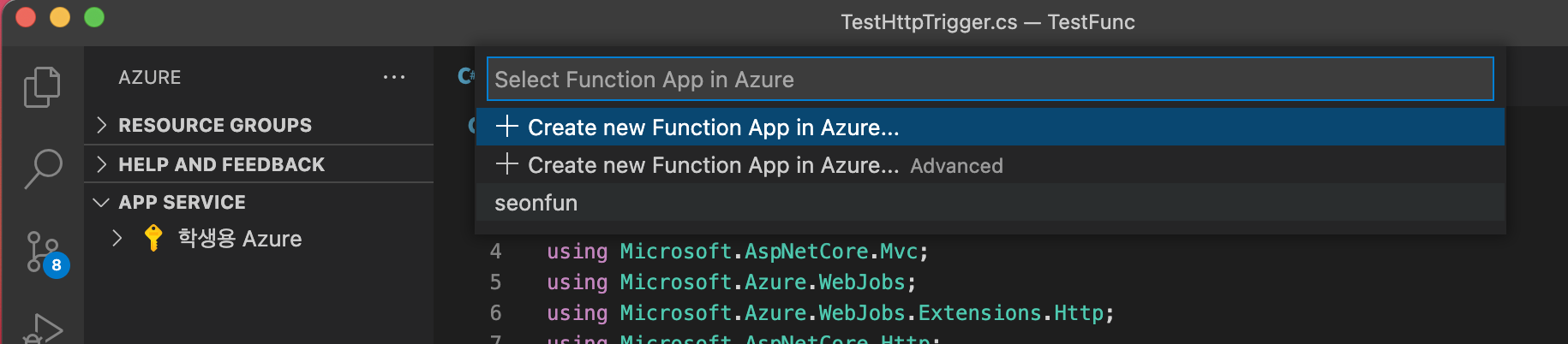The image size is (1568, 344).
Task: Click the Azure panel more actions ellipsis
Action: pos(394,77)
